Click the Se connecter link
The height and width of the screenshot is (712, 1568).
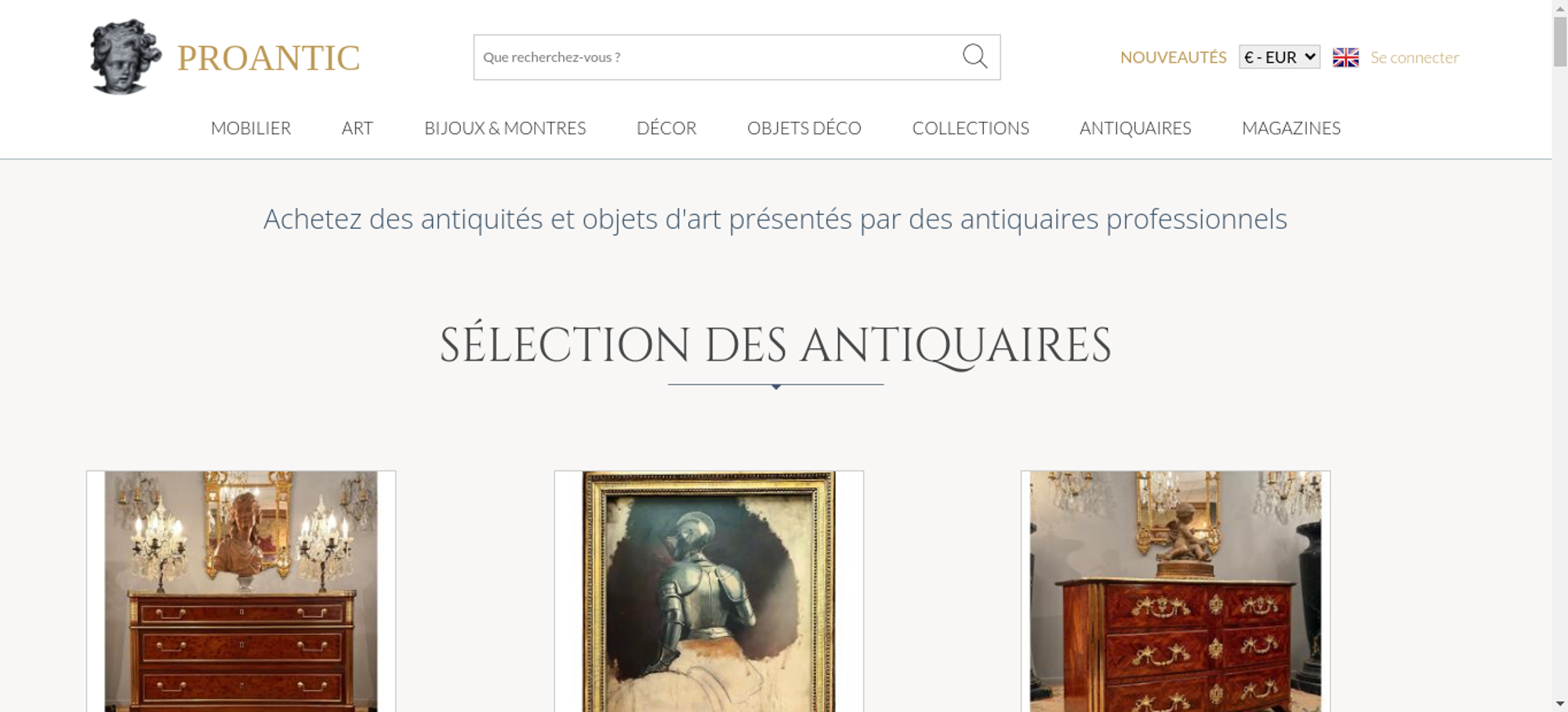point(1414,57)
